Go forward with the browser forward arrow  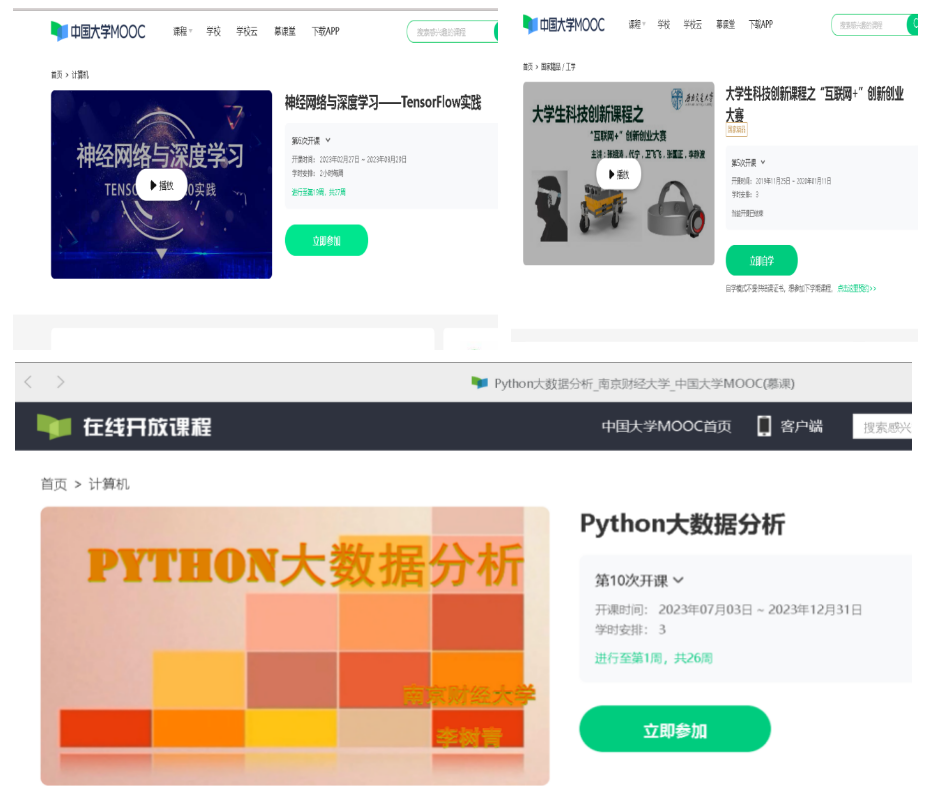click(x=60, y=382)
